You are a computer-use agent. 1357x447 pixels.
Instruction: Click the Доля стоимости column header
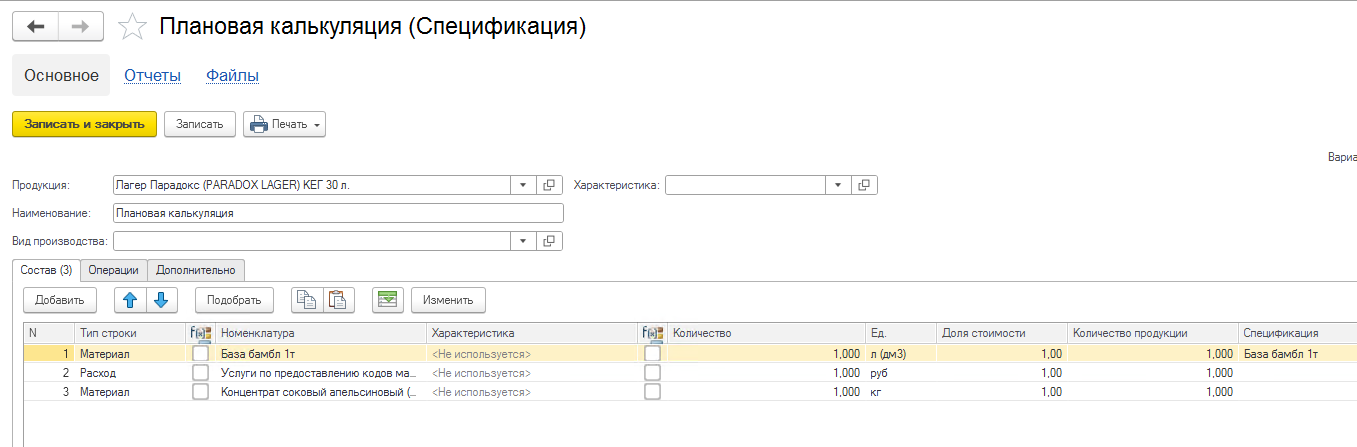point(1001,333)
